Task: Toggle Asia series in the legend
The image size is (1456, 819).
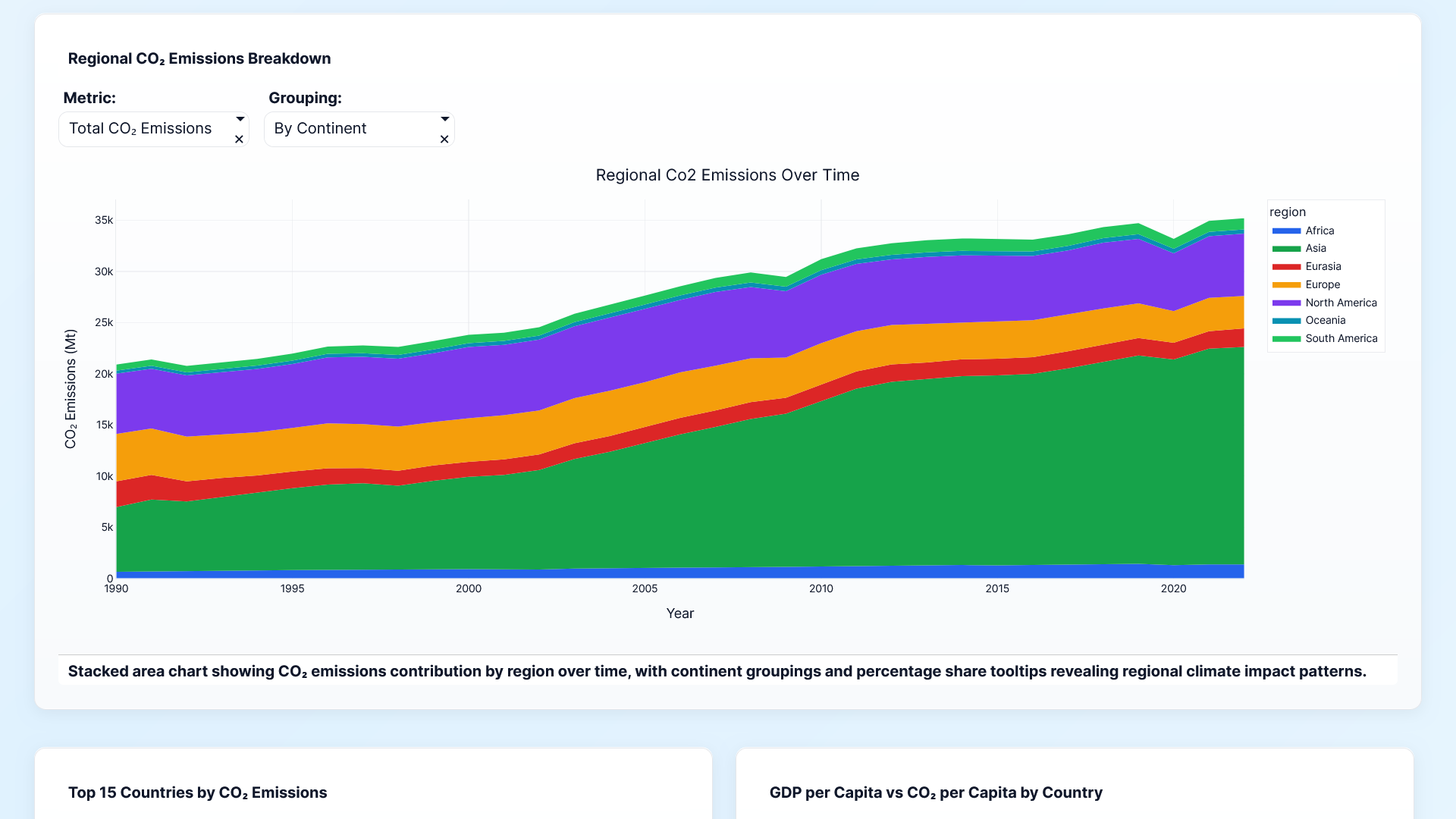Action: 1315,249
